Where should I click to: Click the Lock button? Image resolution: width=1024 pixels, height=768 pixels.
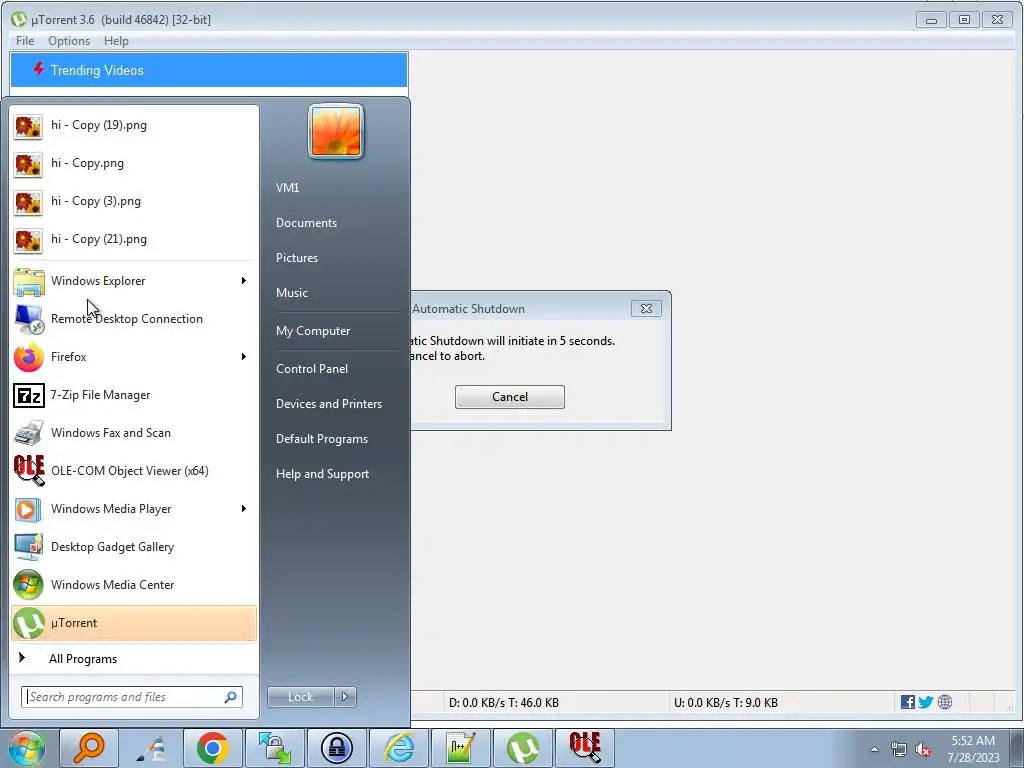coord(301,697)
